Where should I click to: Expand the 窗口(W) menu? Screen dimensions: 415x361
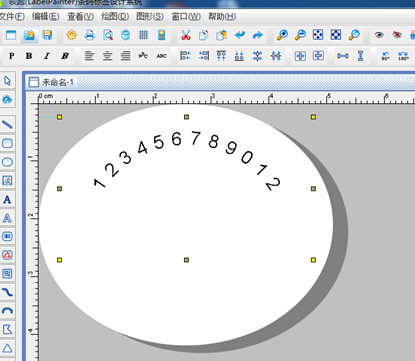186,16
